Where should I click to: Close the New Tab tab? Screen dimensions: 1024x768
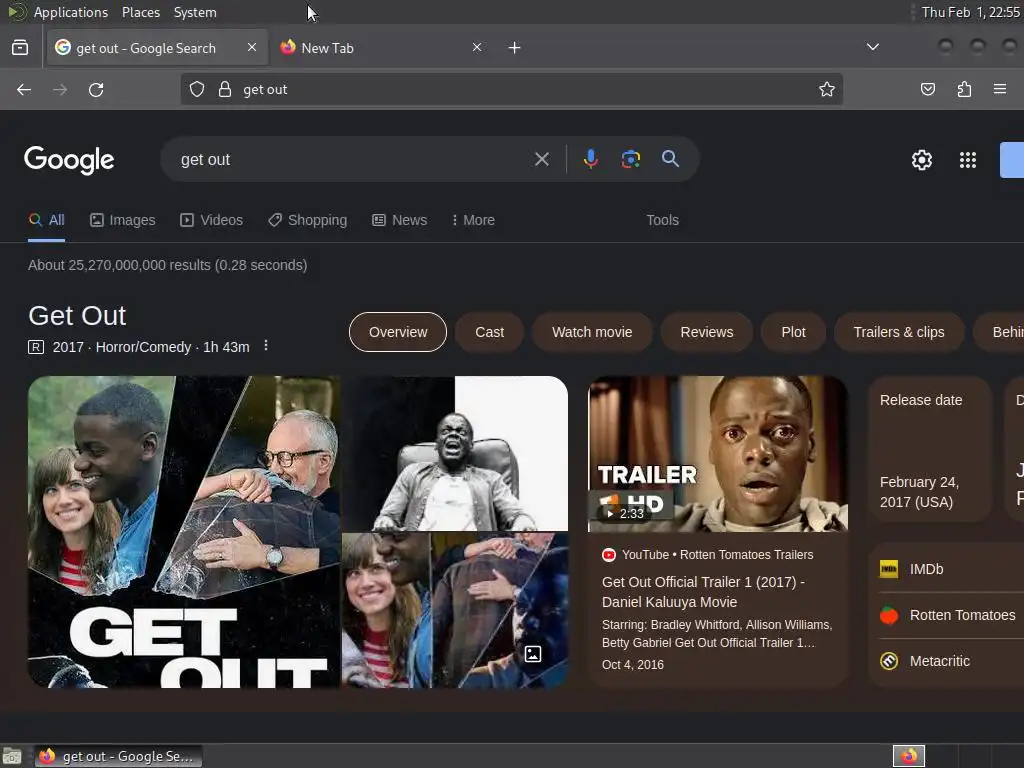477,47
